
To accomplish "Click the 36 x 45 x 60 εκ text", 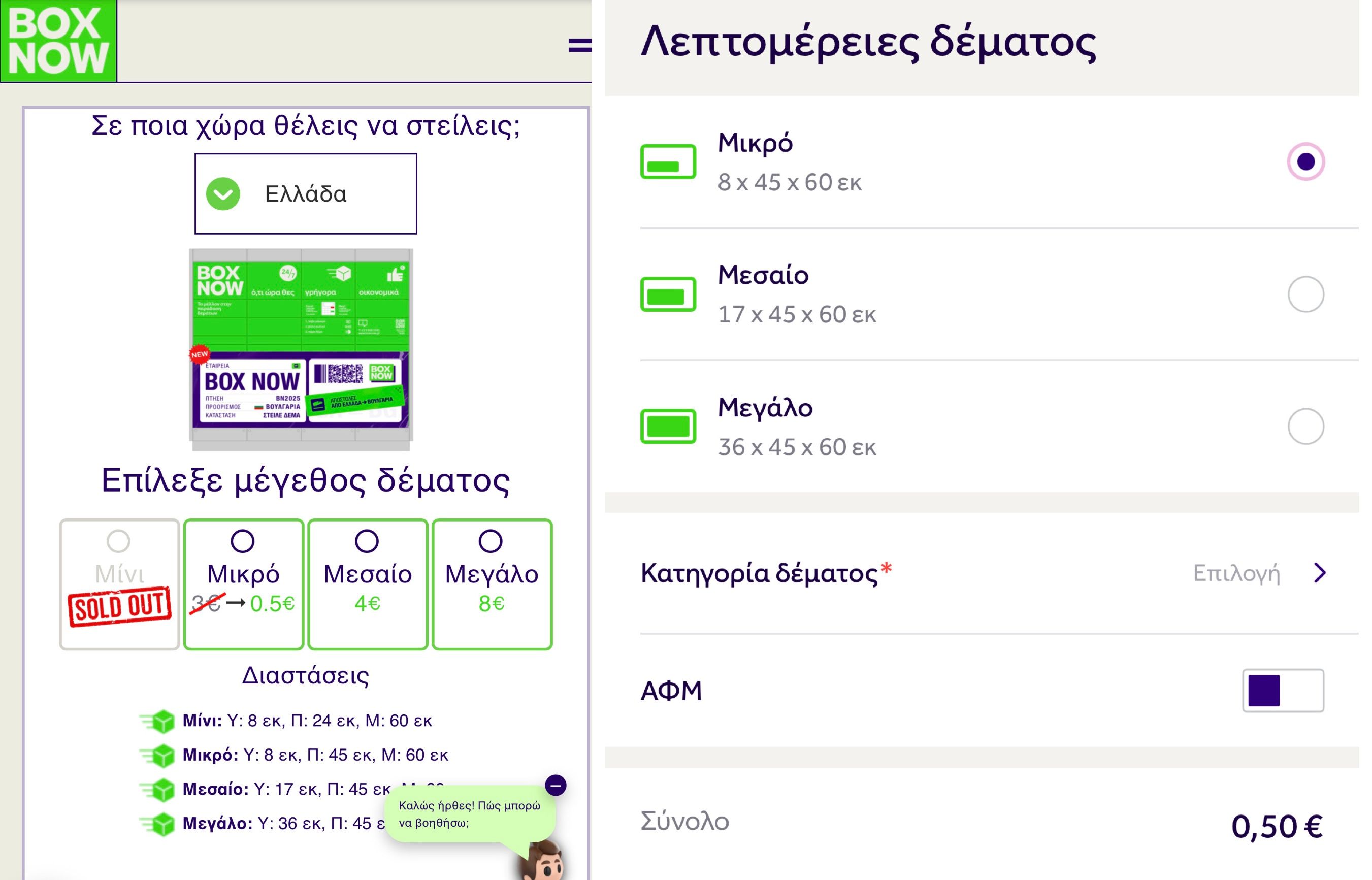I will pos(797,447).
